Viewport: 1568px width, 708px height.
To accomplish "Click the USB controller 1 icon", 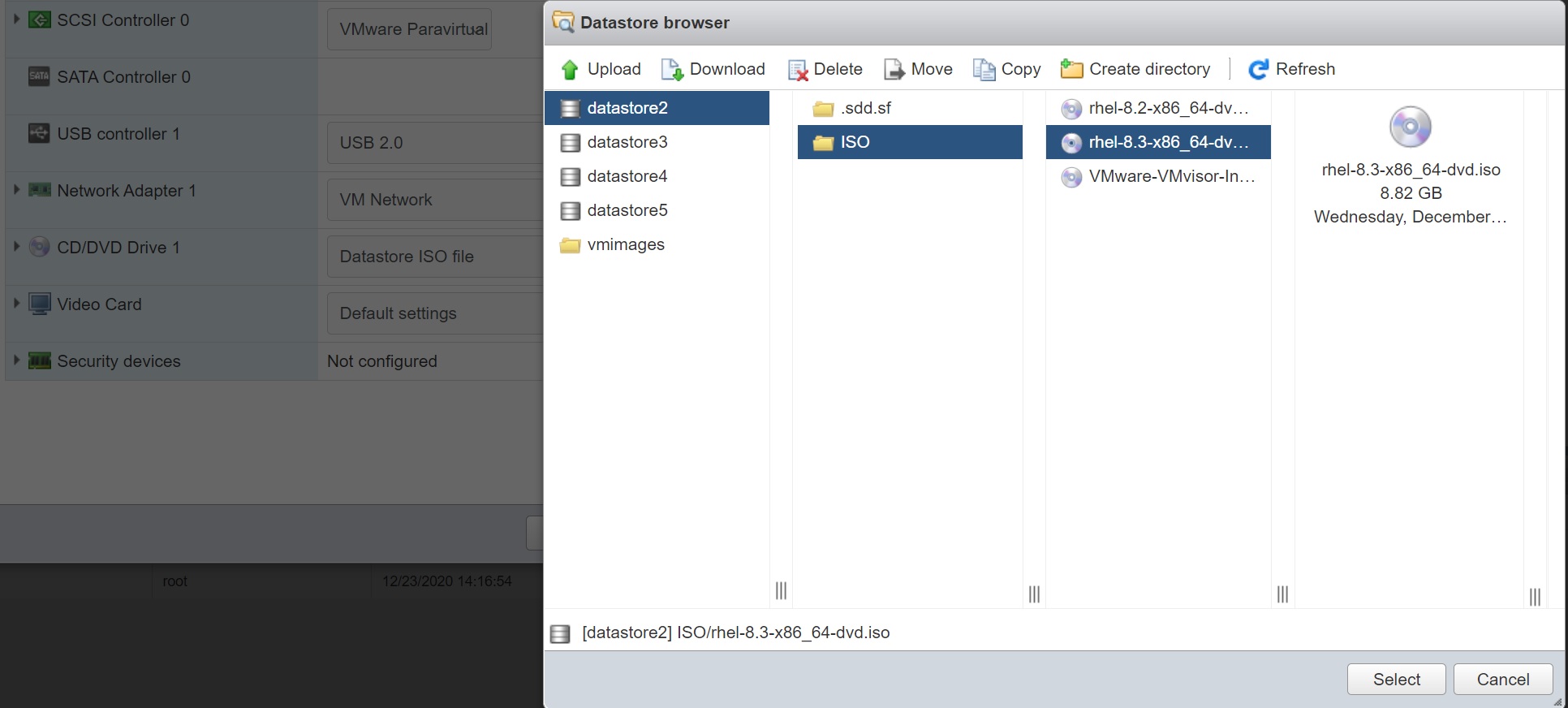I will click(x=39, y=133).
